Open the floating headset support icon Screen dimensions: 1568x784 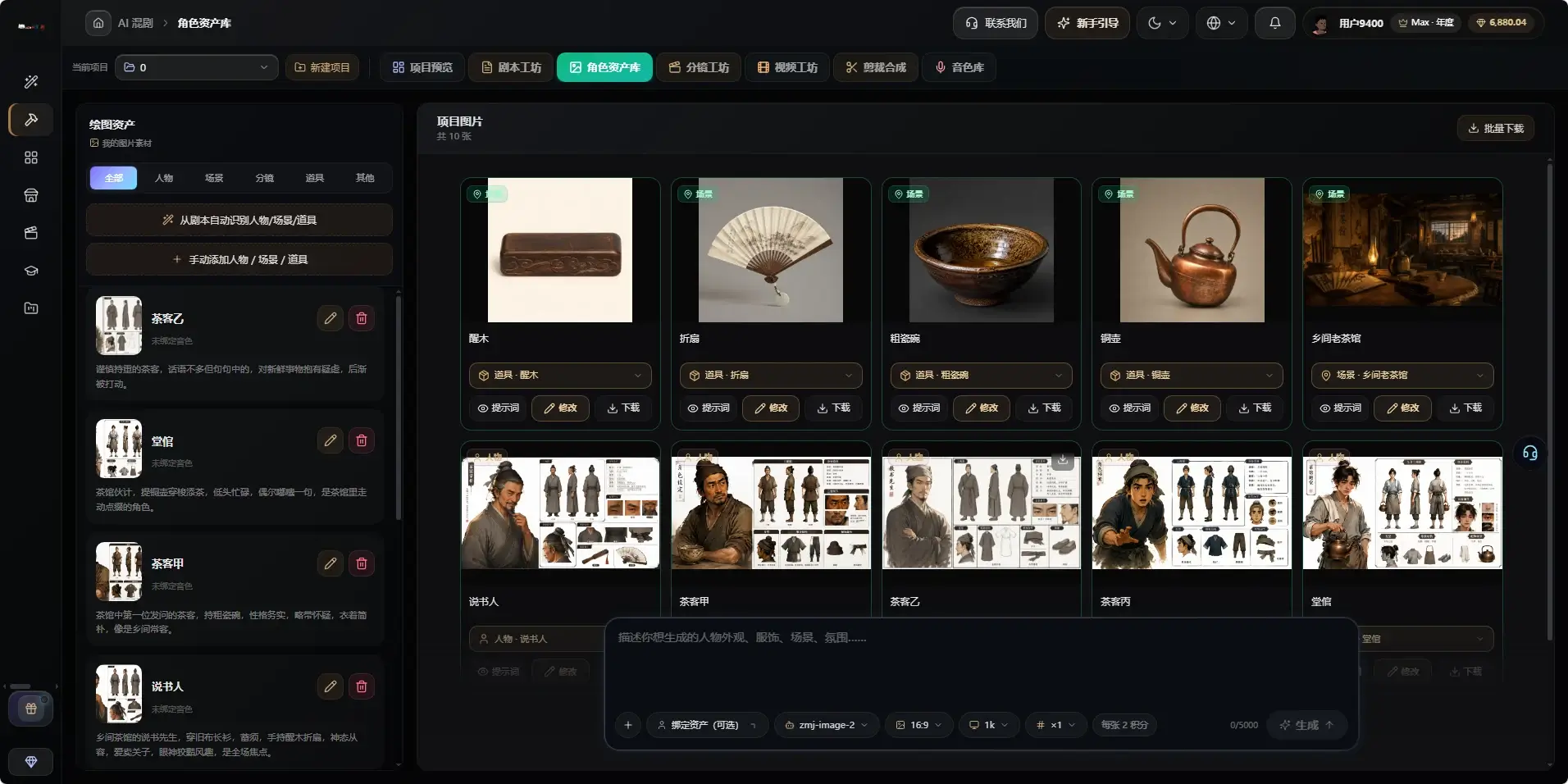point(1529,453)
